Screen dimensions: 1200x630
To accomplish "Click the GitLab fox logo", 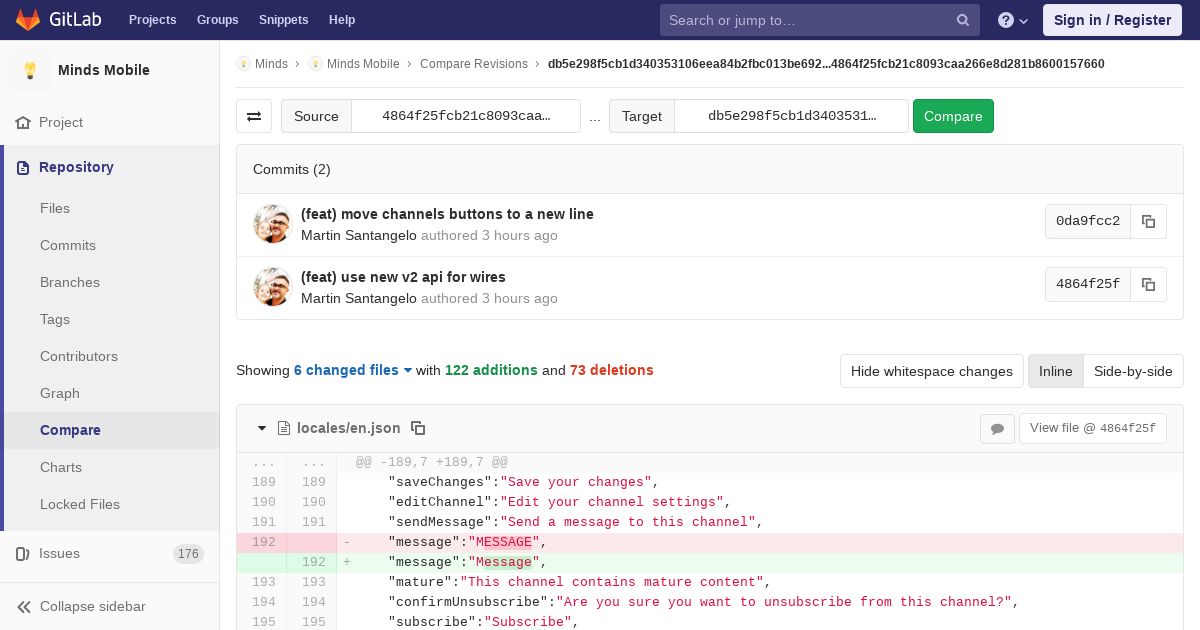I will pyautogui.click(x=28, y=19).
